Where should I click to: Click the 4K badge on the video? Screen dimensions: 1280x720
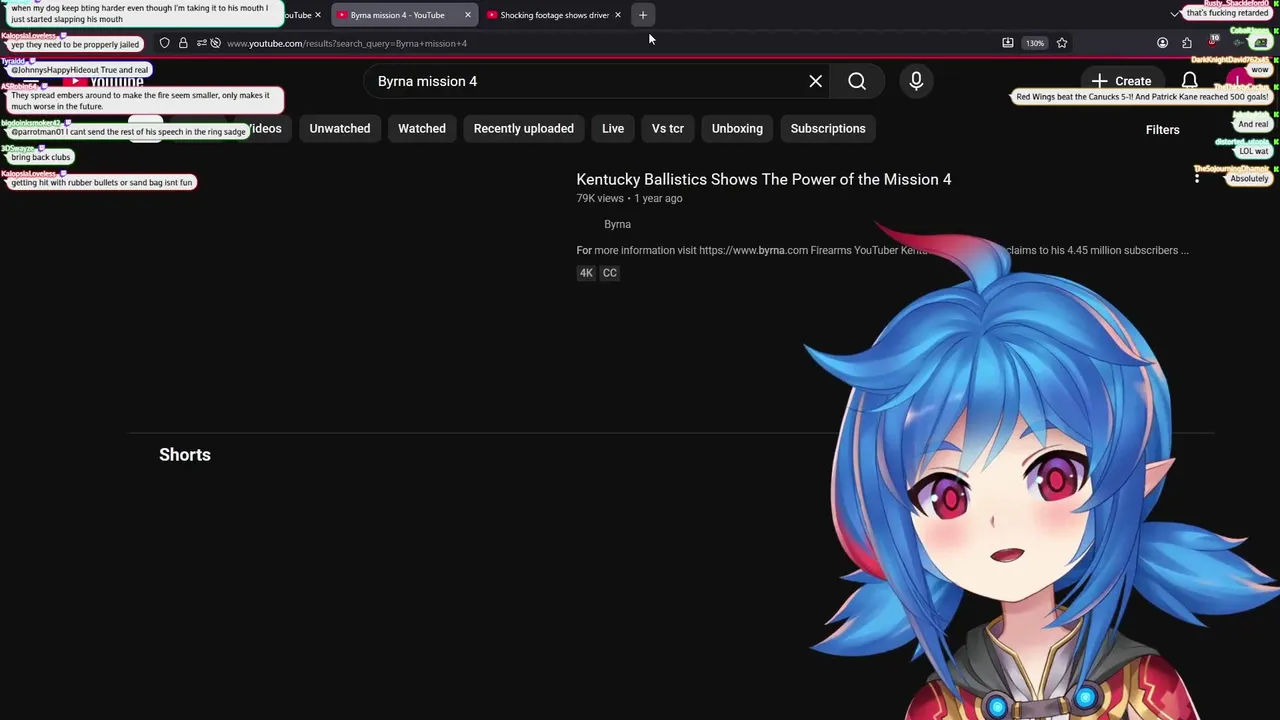coord(586,273)
